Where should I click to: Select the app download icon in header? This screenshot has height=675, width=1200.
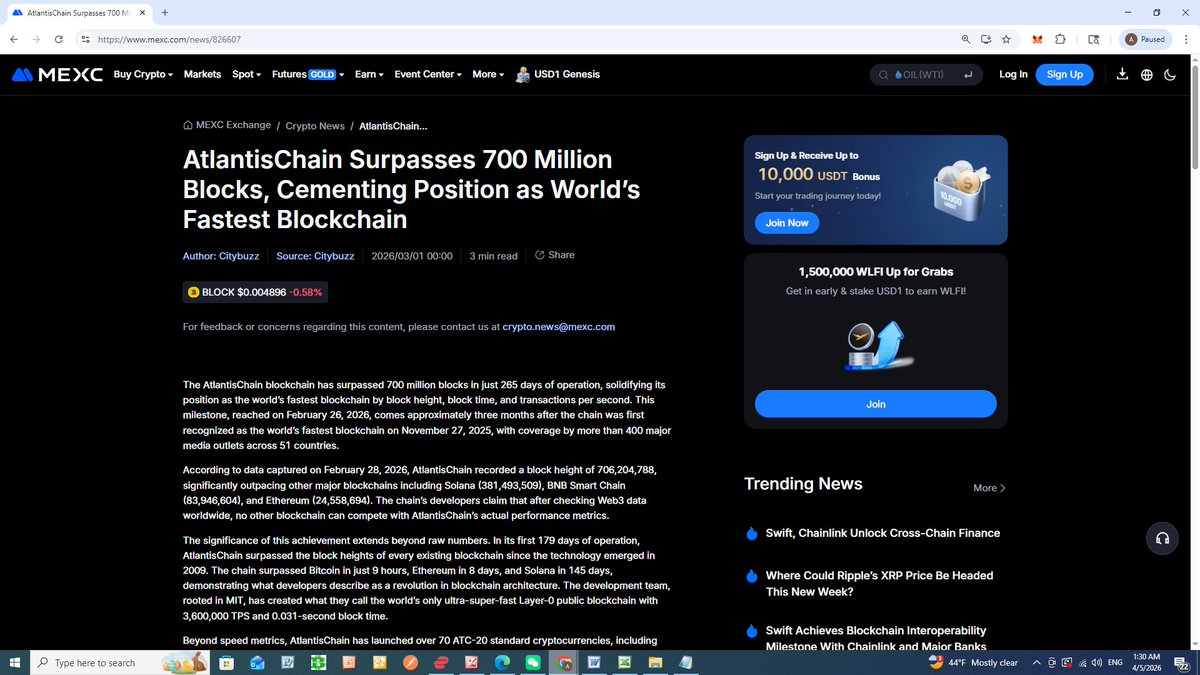[1122, 74]
